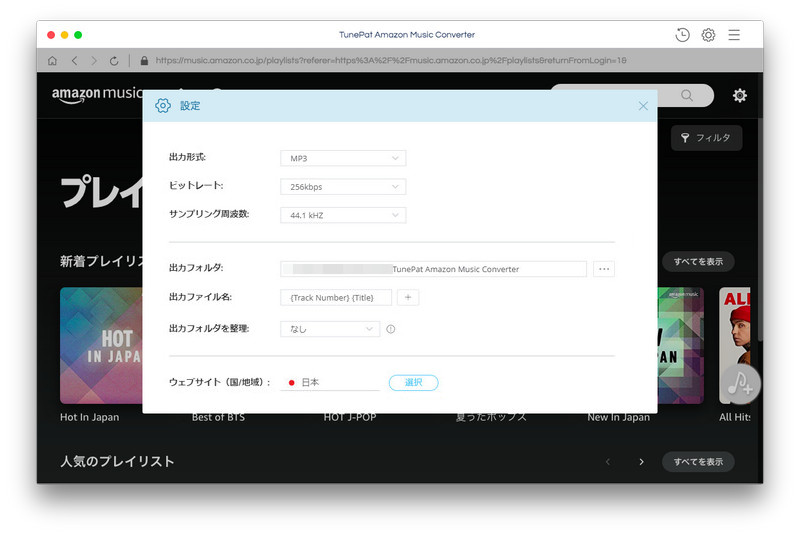Image resolution: width=800 pixels, height=536 pixels.
Task: Click the Hot In Japan title
Action: (89, 417)
